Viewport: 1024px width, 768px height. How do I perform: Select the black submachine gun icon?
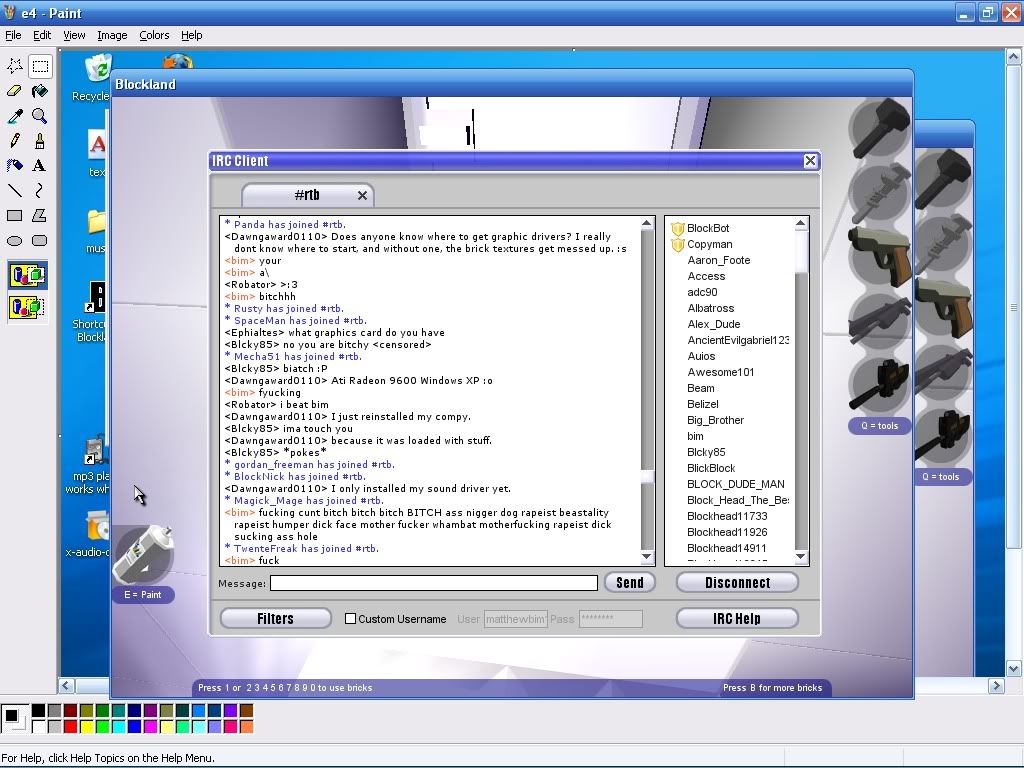coord(881,385)
